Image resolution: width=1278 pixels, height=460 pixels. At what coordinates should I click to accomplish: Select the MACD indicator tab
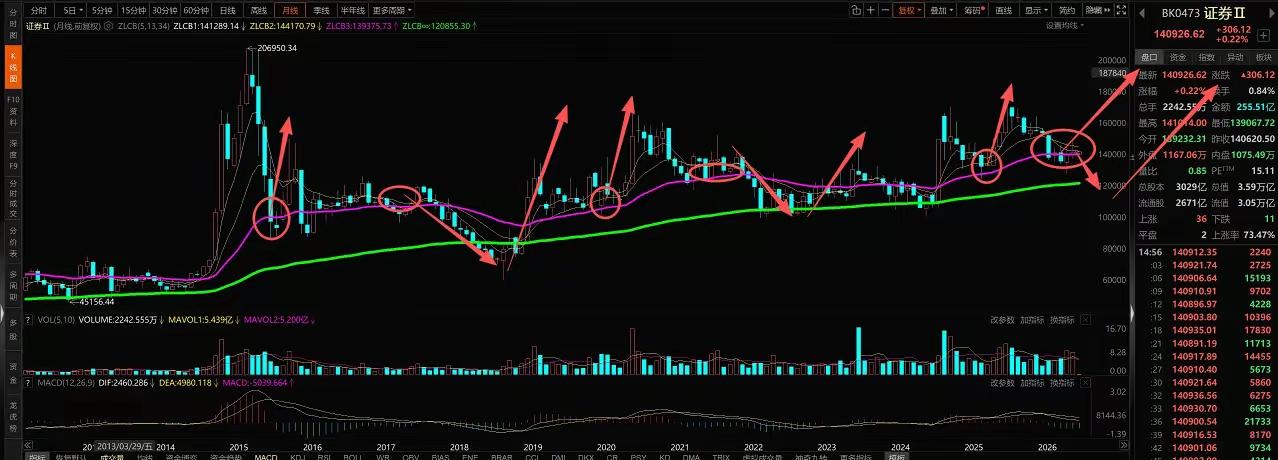point(265,456)
